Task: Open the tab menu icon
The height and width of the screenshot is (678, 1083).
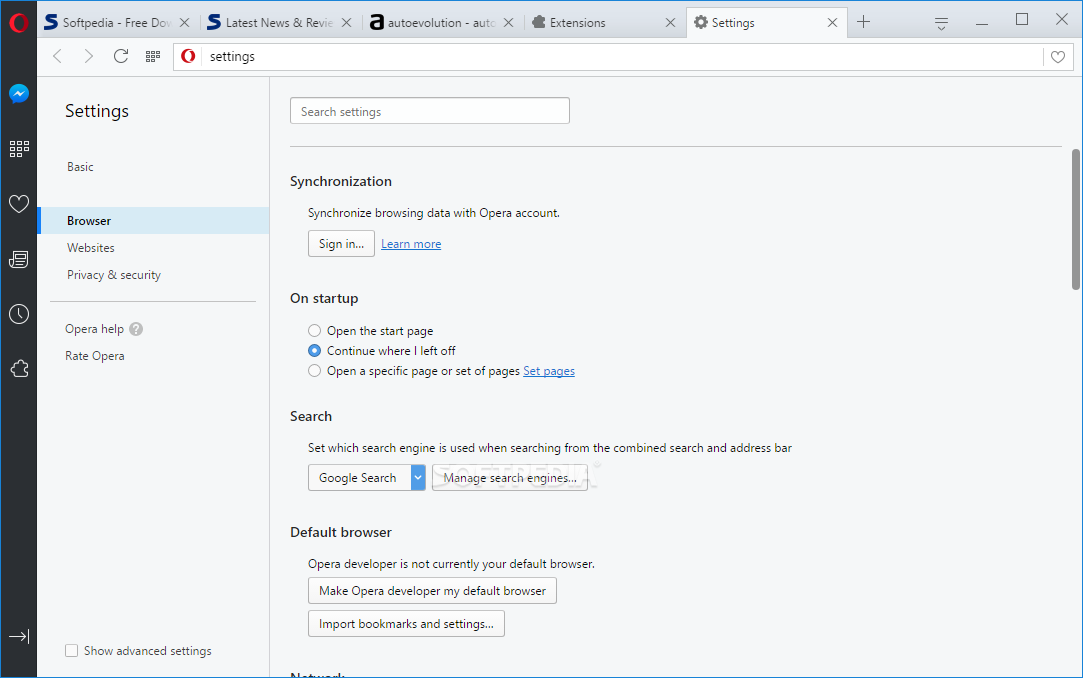Action: [x=941, y=23]
